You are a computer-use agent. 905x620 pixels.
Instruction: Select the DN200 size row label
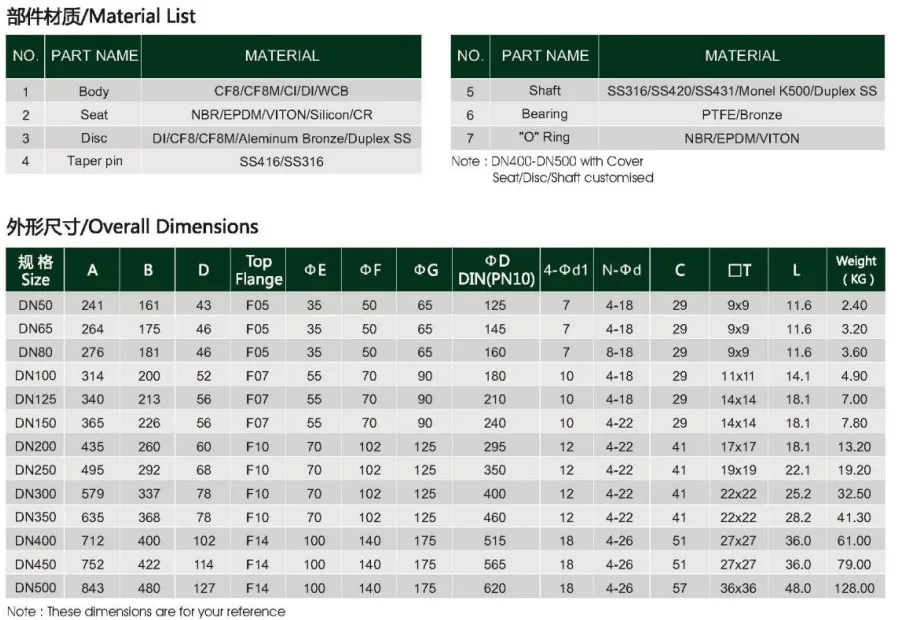point(35,447)
